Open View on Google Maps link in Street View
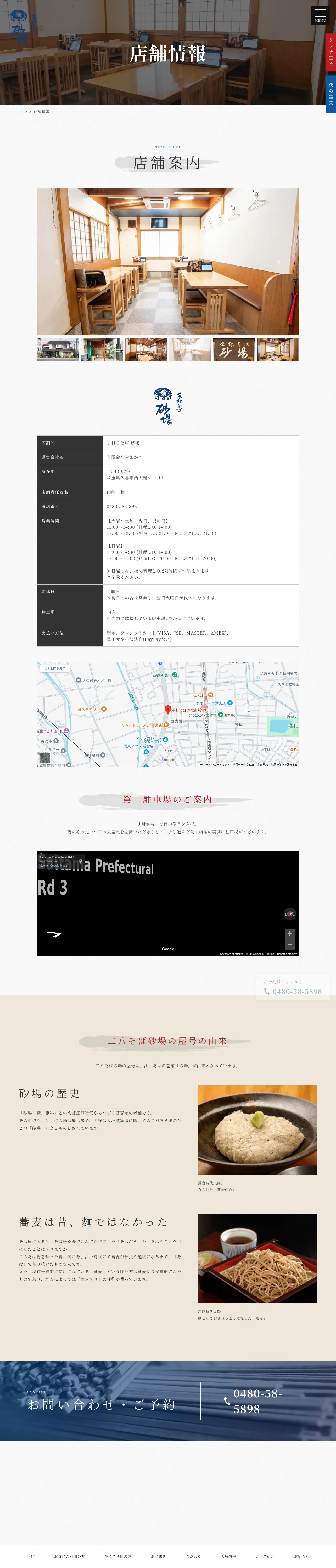The width and height of the screenshot is (336, 1568). [53, 866]
